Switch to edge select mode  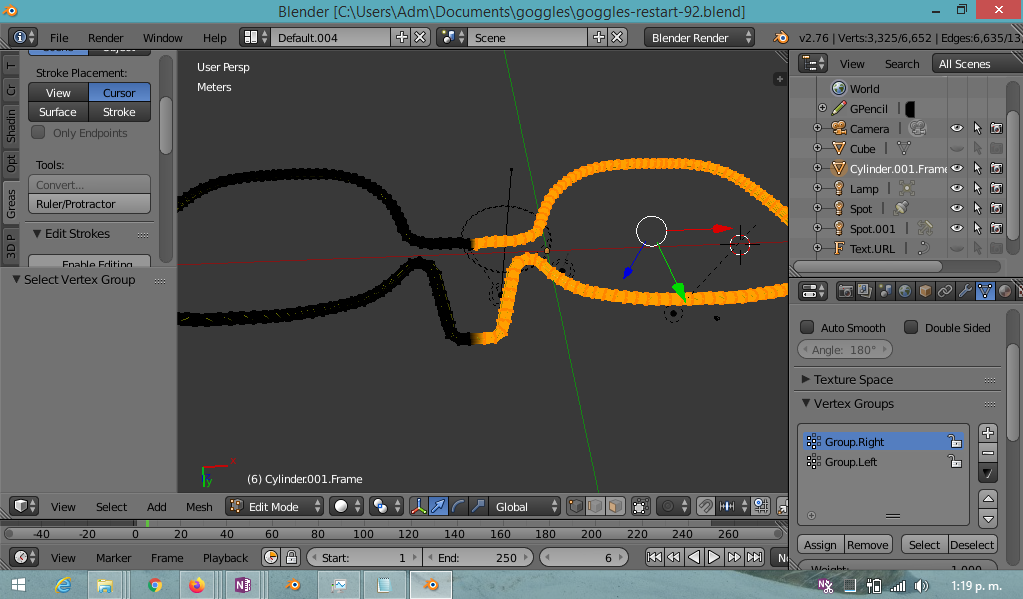coord(595,506)
